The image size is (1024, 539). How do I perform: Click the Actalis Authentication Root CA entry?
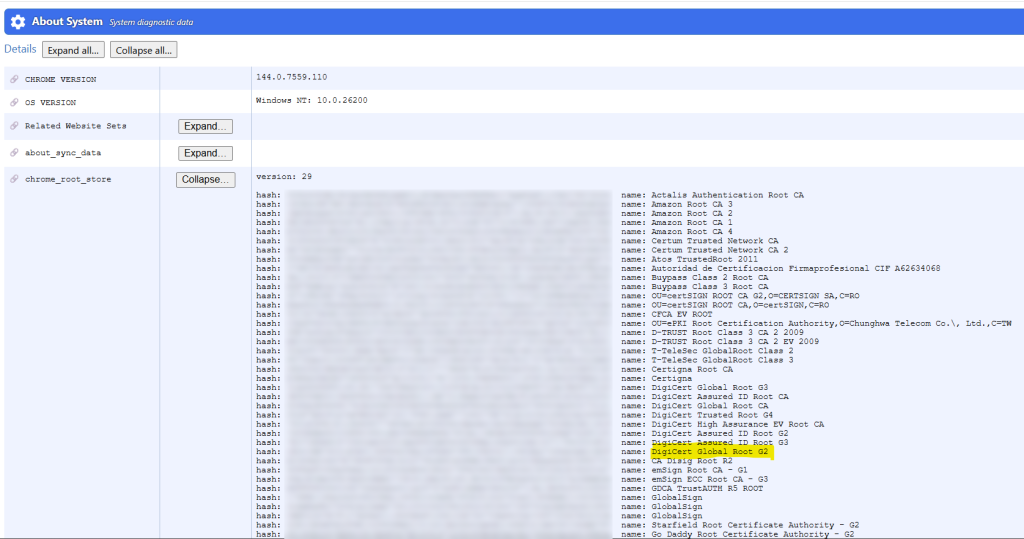(727, 195)
